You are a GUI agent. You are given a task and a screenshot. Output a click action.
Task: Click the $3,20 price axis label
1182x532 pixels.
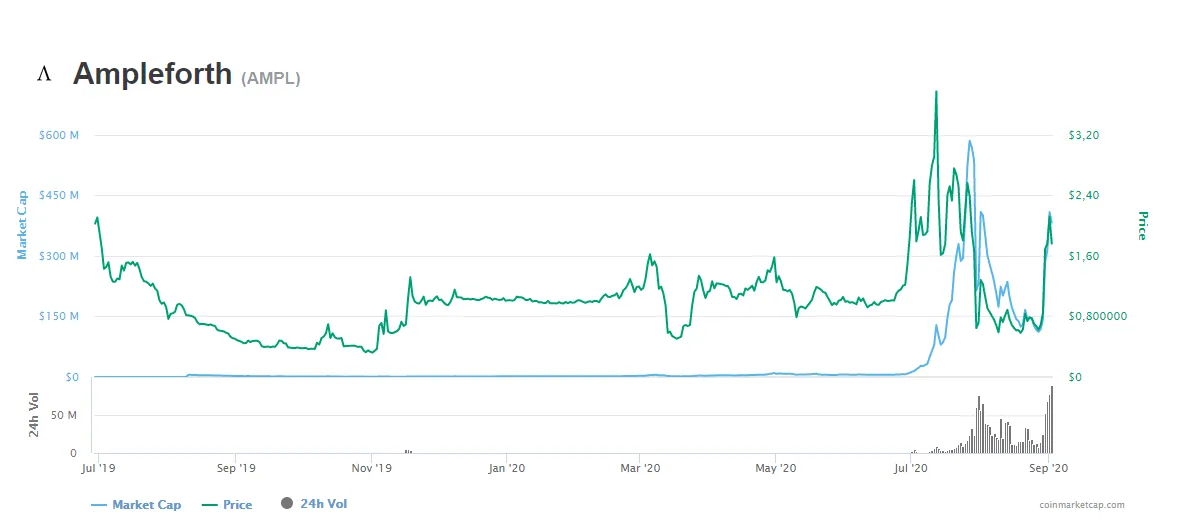[x=1084, y=136]
